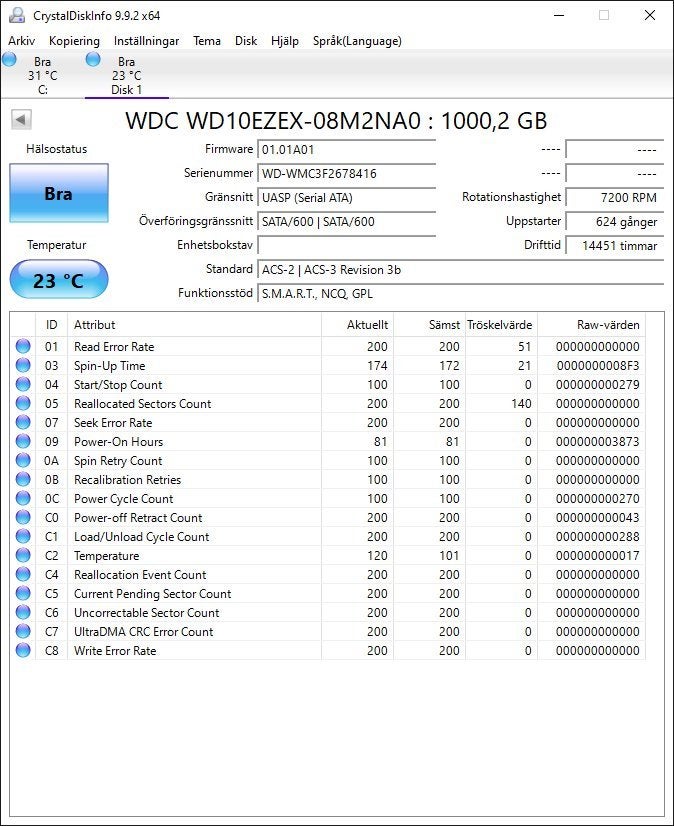Click the raw value 000000003873
The height and width of the screenshot is (826, 674).
coord(598,441)
